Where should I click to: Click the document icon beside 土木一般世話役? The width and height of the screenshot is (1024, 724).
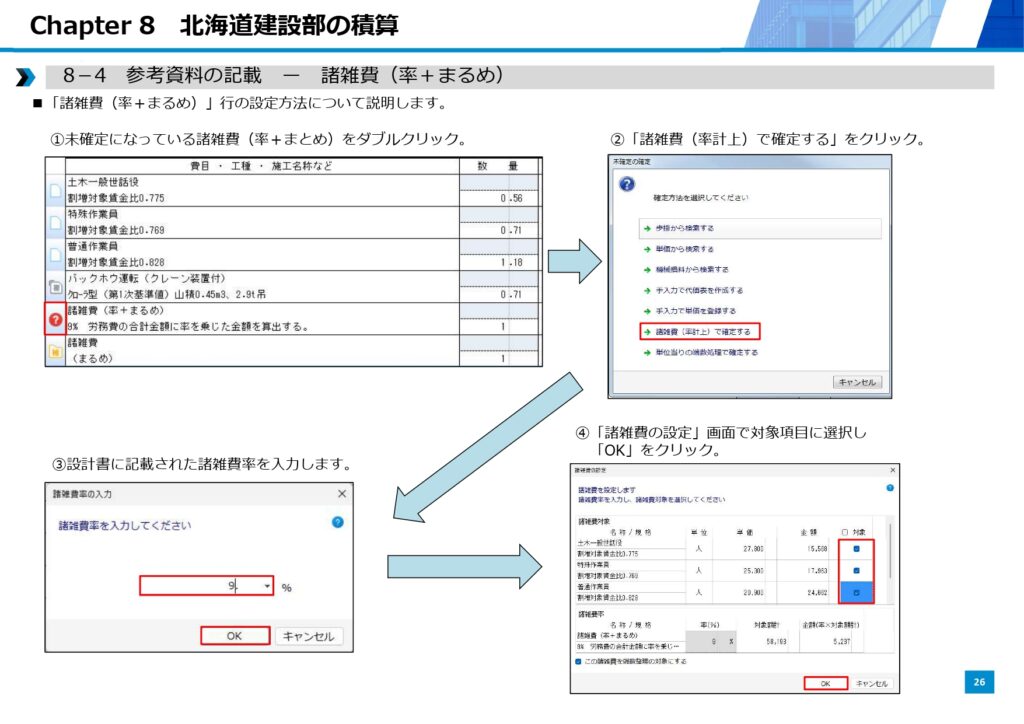56,192
